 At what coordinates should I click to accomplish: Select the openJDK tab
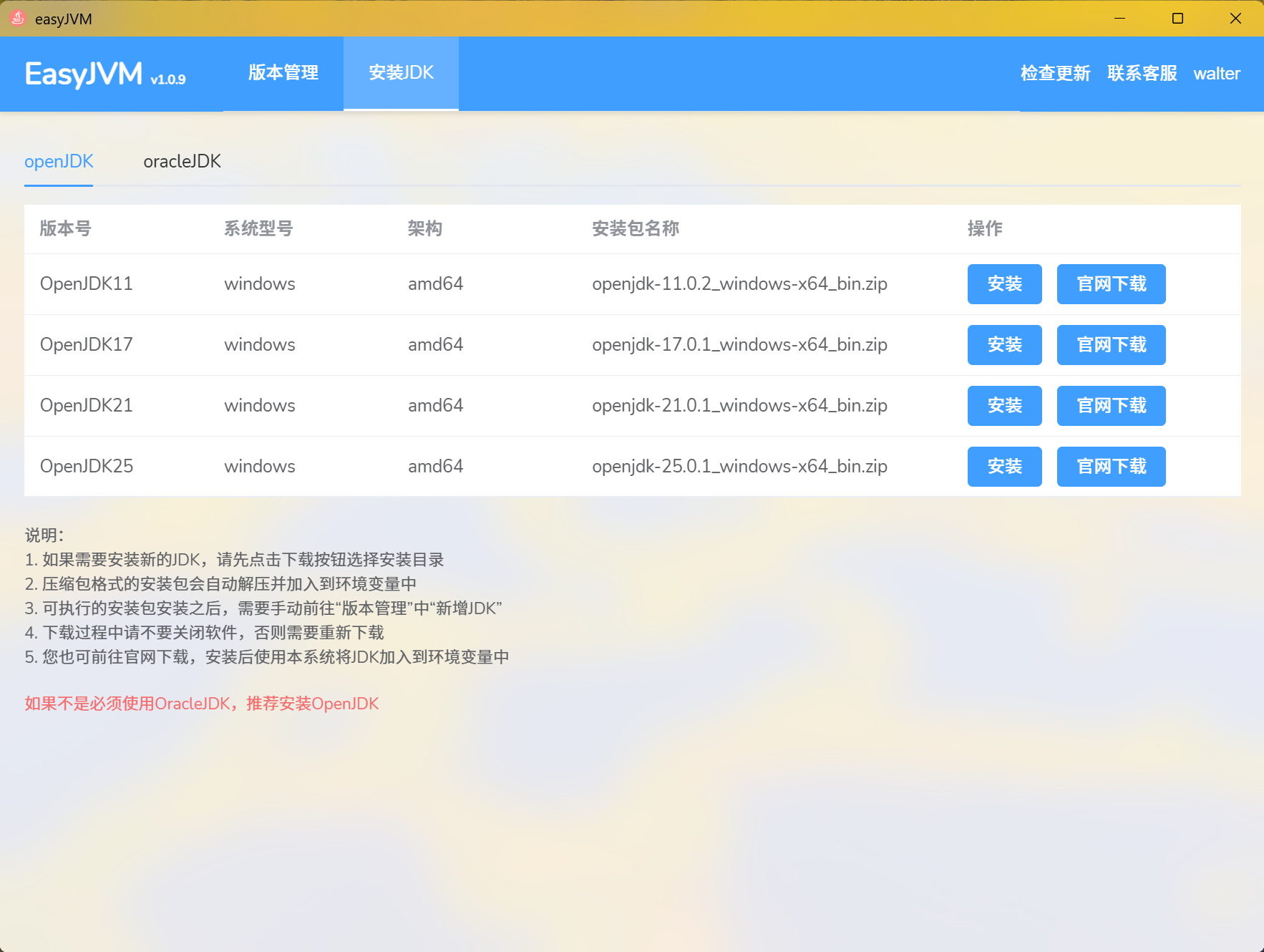59,162
